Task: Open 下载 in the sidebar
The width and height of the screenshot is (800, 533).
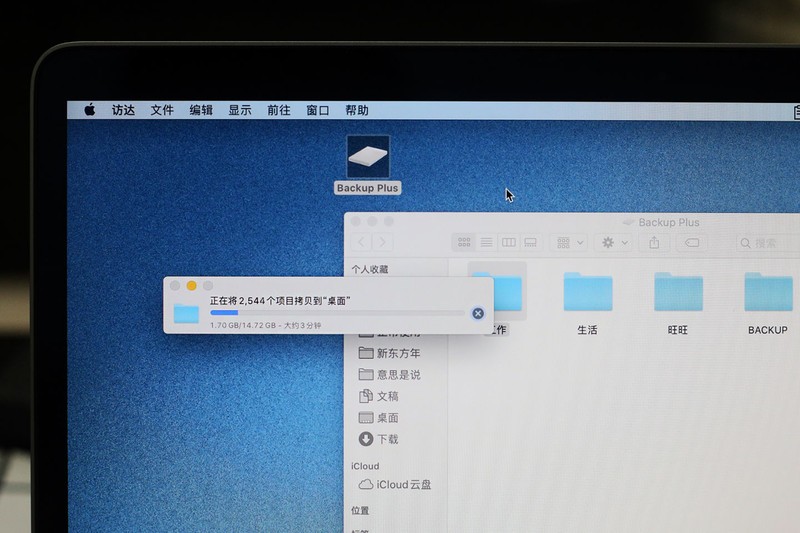Action: [379, 439]
